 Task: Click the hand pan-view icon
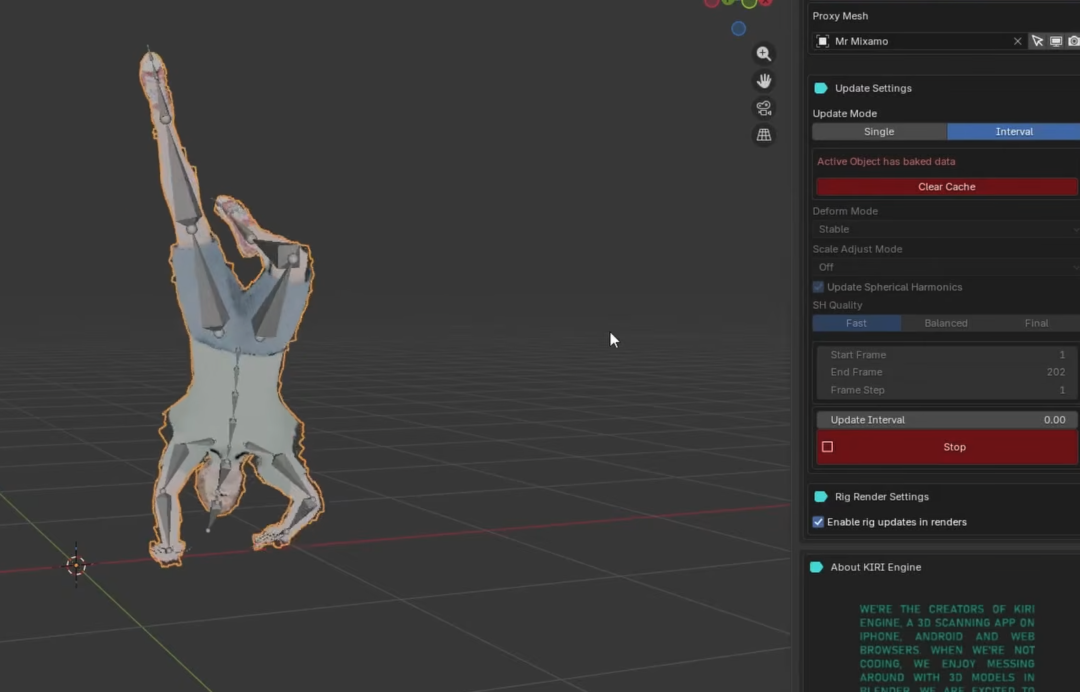763,81
